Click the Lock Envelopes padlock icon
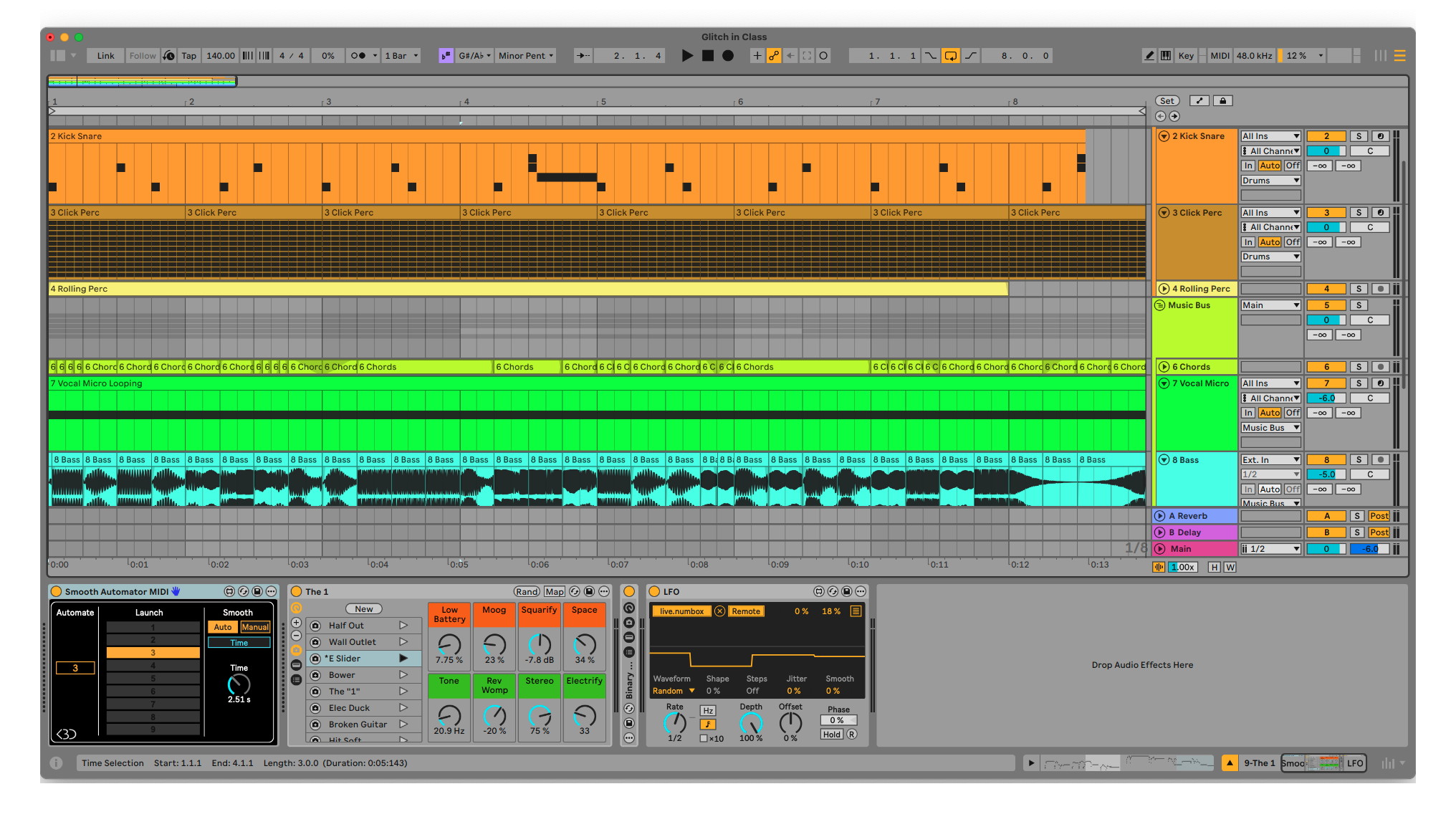 coord(1223,101)
